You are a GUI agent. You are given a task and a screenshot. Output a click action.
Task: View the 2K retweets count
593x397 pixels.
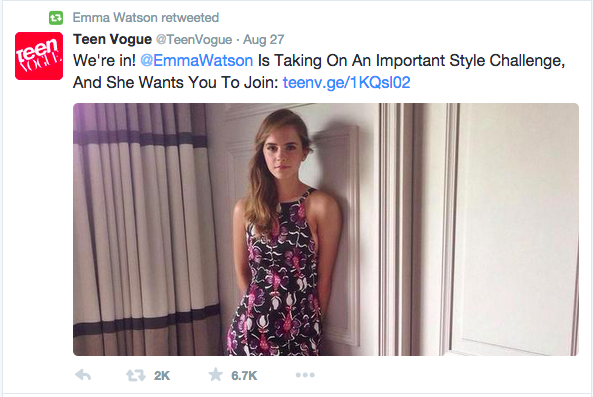pos(162,375)
